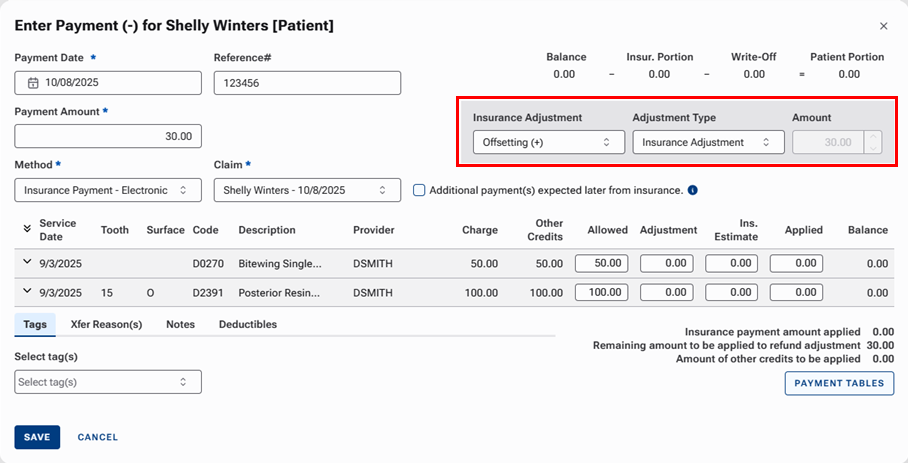Close the Enter Payment dialog
The width and height of the screenshot is (908, 463).
click(x=883, y=26)
